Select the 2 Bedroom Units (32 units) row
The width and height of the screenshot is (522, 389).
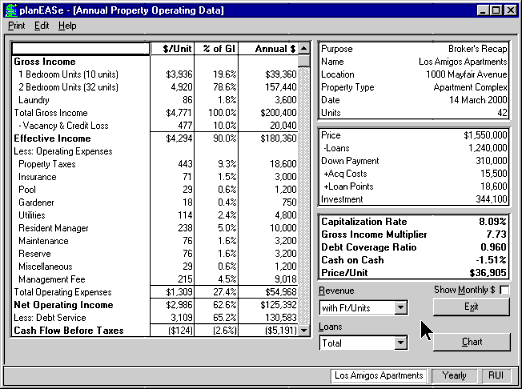155,87
